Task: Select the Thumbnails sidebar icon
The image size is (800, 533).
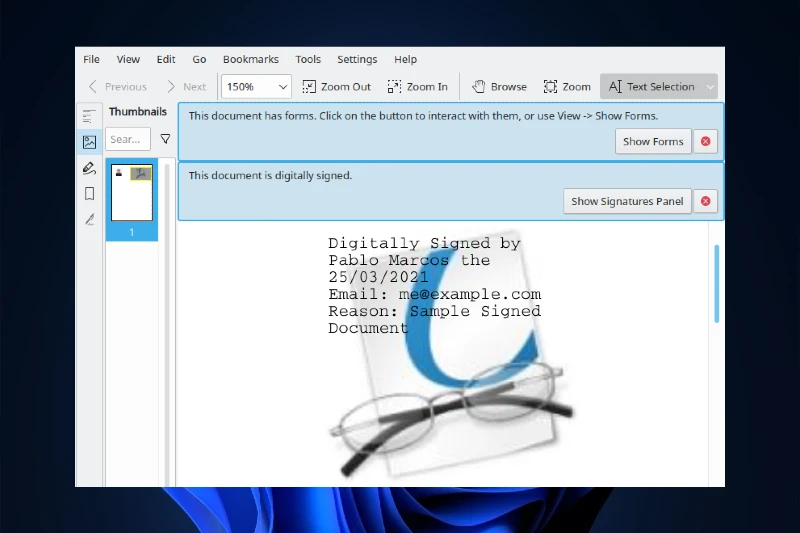Action: [90, 142]
